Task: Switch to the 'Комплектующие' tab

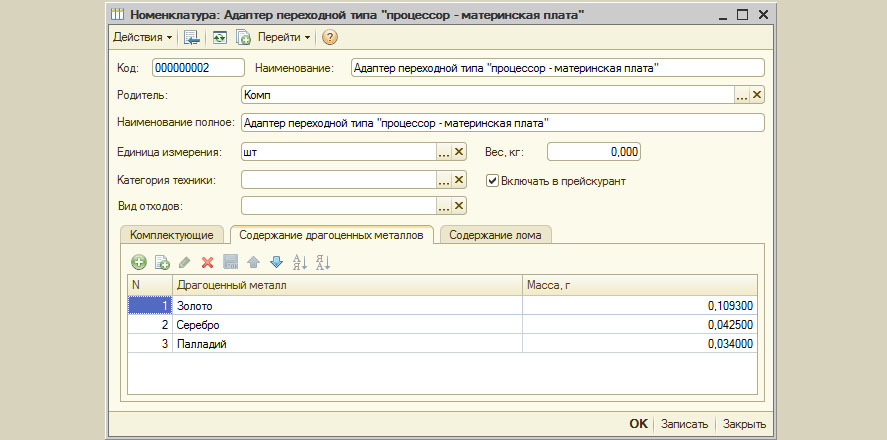Action: pos(172,235)
